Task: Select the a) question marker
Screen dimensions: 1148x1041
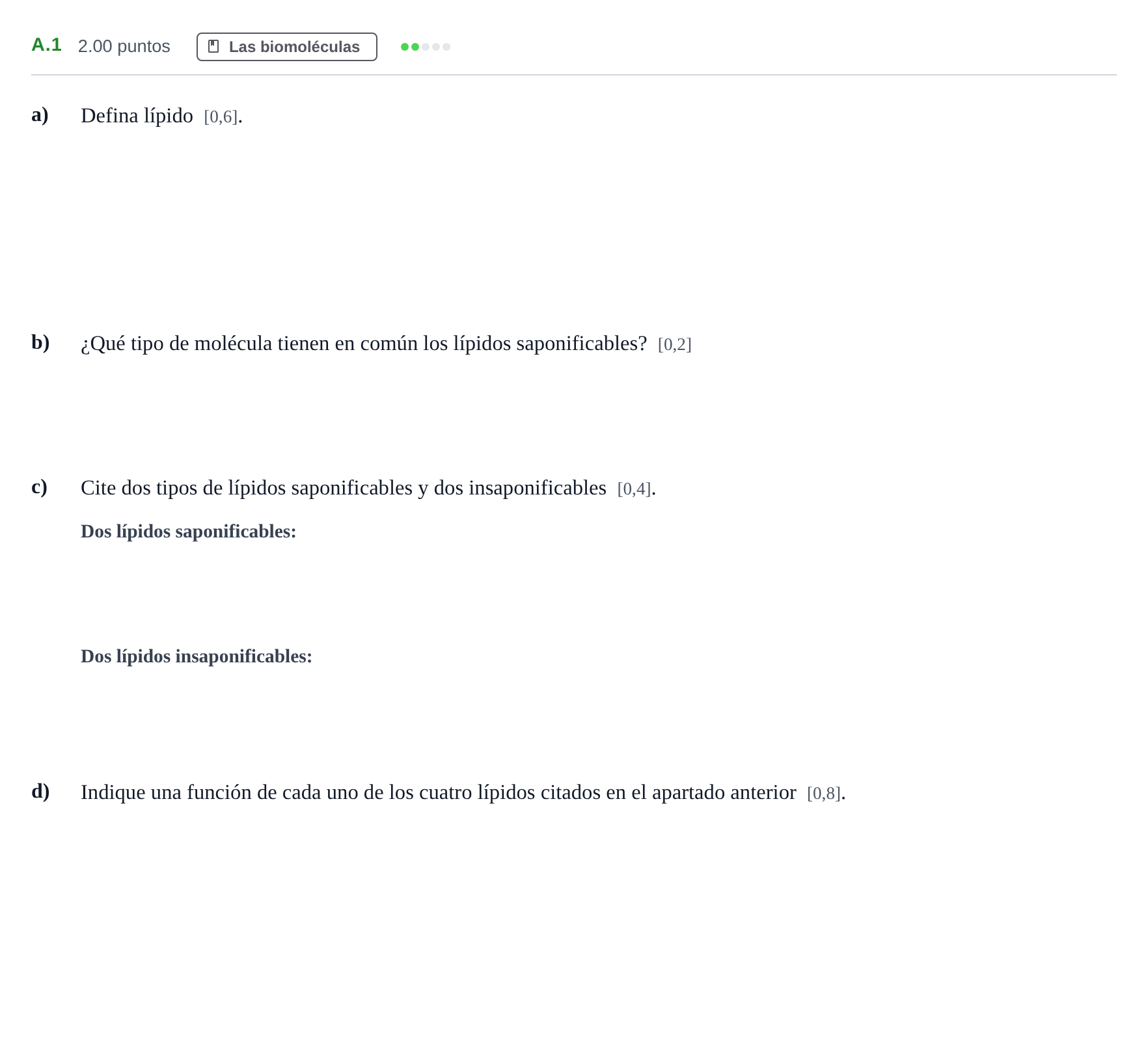Action: pyautogui.click(x=40, y=115)
